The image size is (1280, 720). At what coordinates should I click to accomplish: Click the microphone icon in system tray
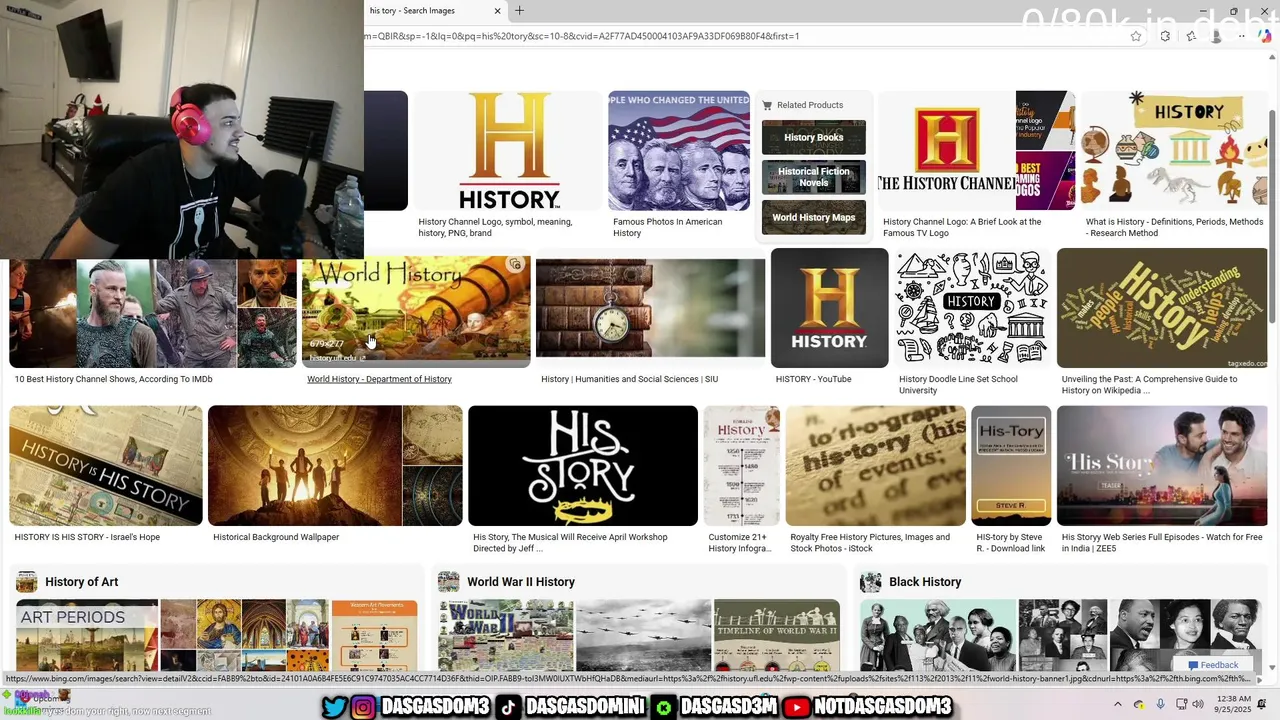(1160, 704)
